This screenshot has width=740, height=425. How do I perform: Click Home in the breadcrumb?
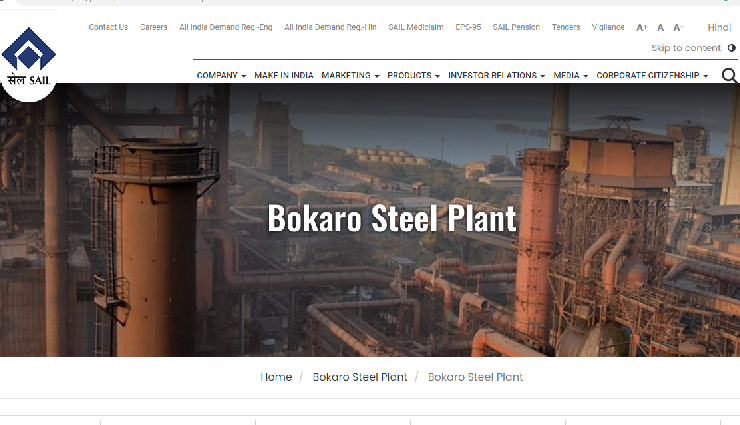pyautogui.click(x=276, y=377)
